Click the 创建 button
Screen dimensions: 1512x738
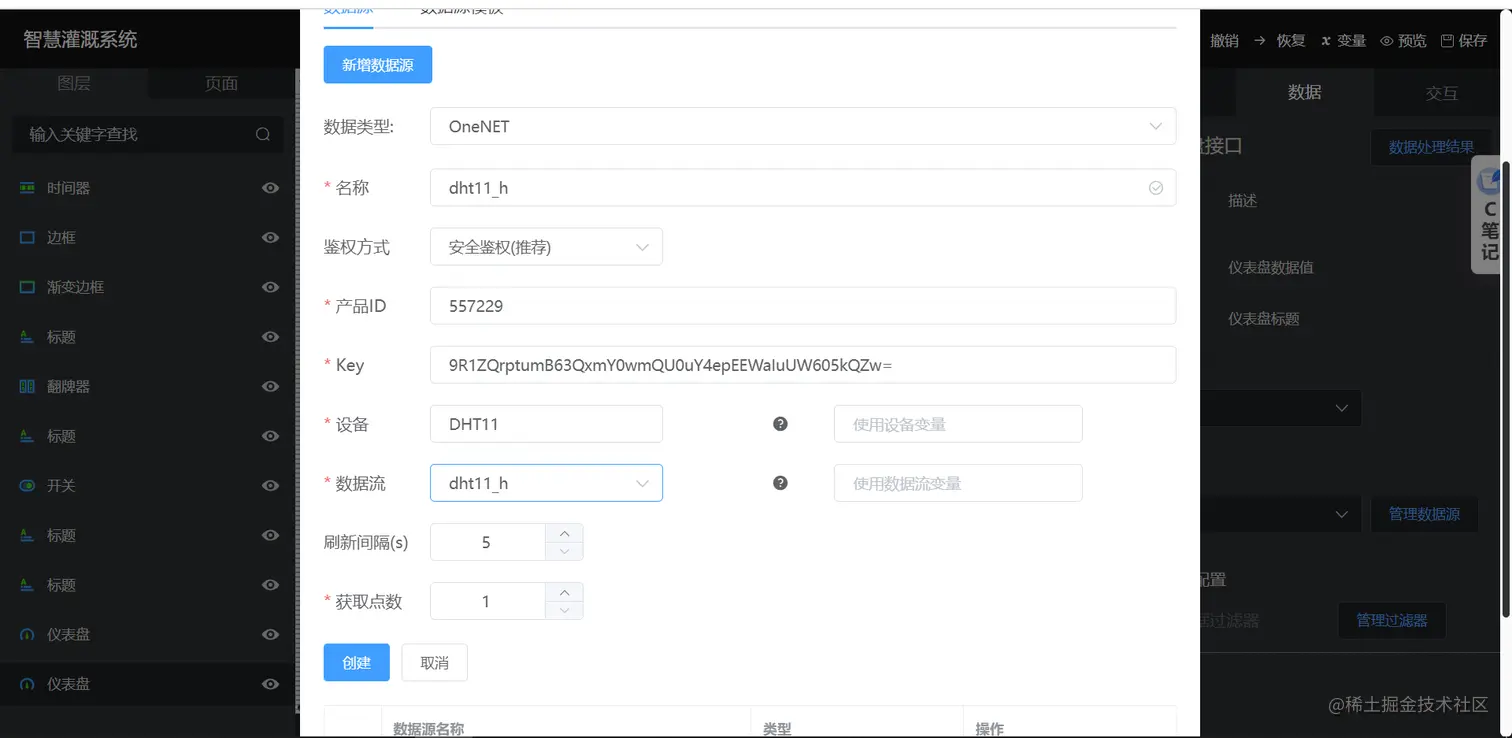357,663
